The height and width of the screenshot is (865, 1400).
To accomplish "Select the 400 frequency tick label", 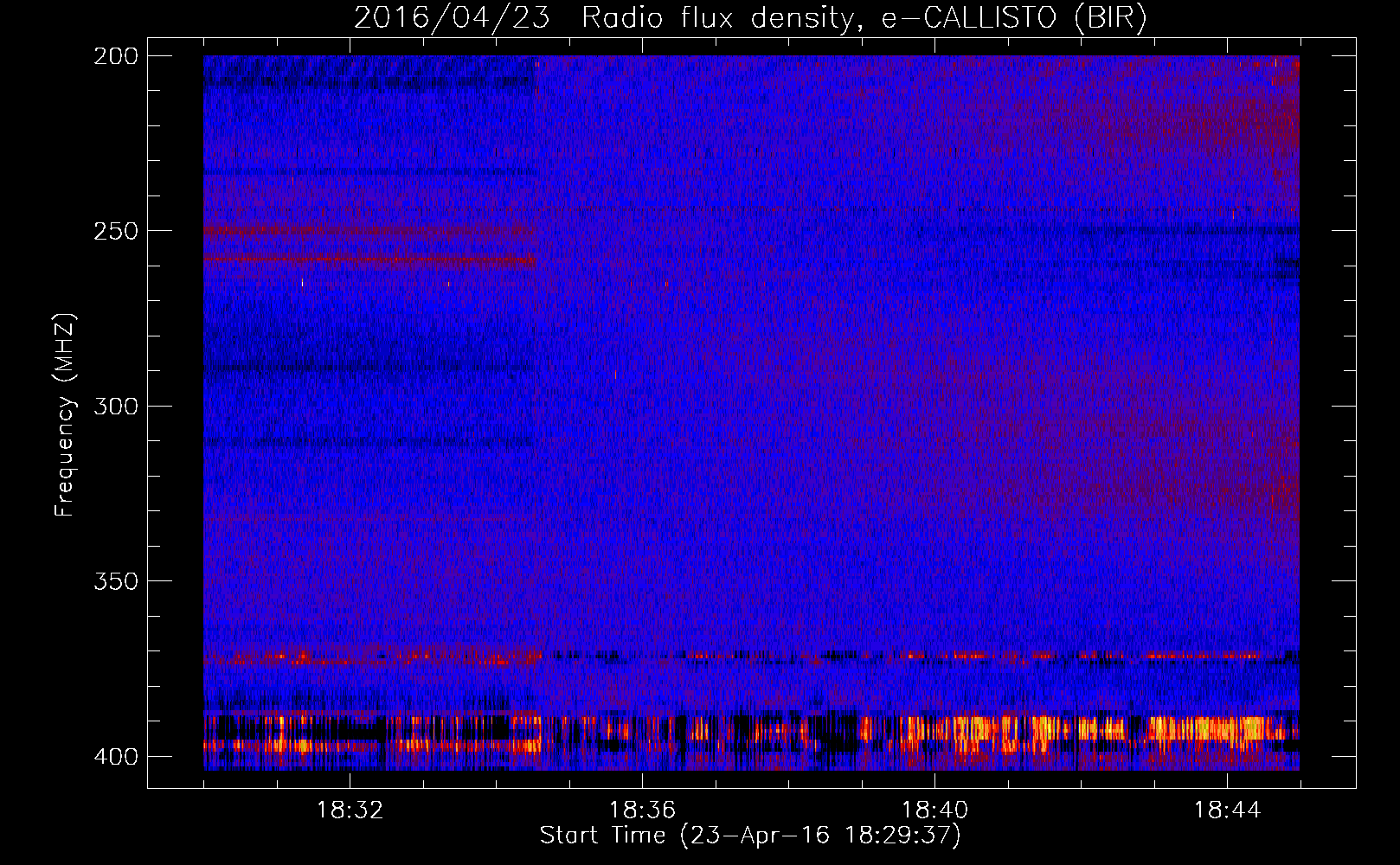I will (x=116, y=756).
